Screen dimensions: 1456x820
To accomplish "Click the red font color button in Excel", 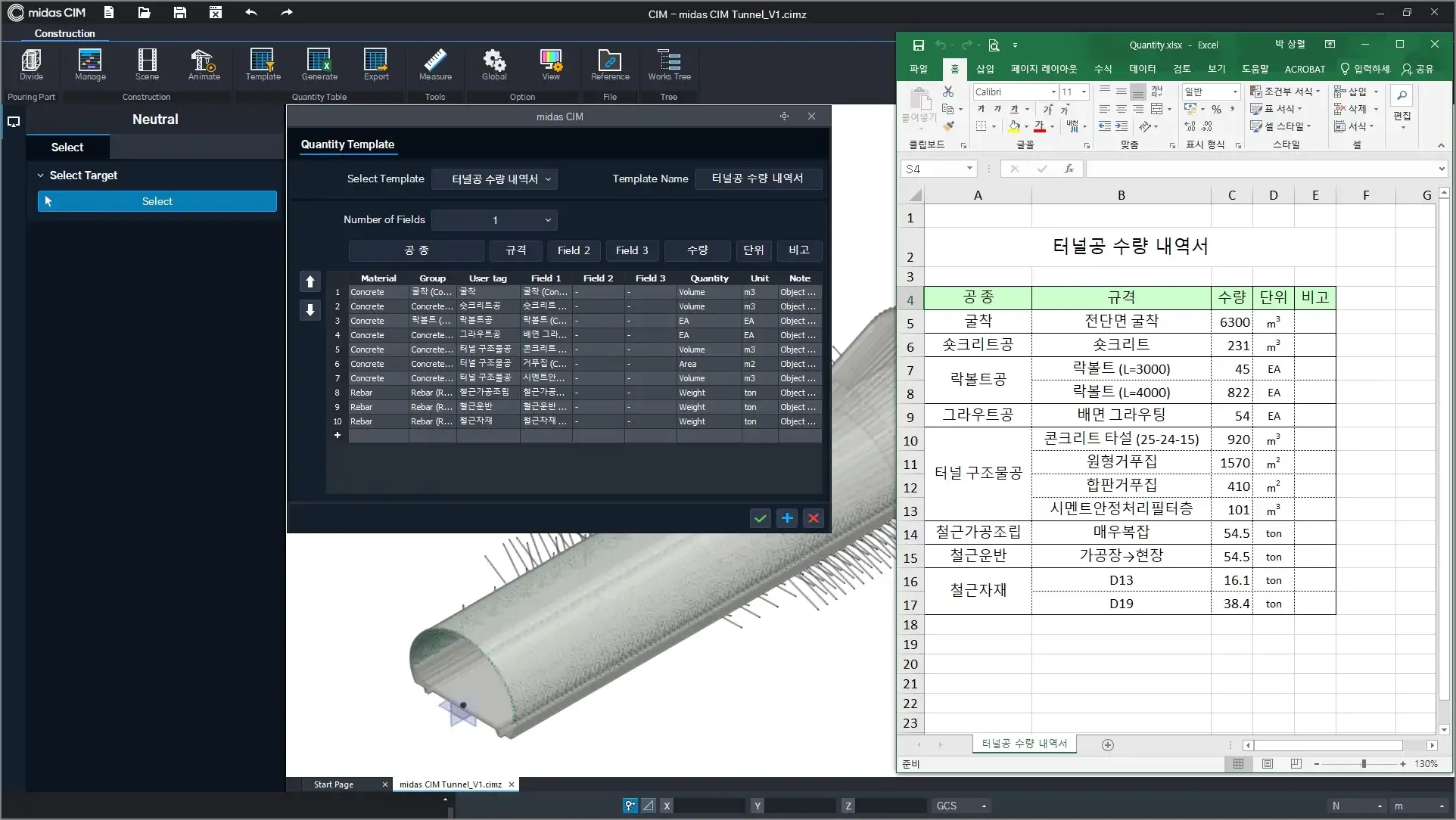I will (1040, 126).
